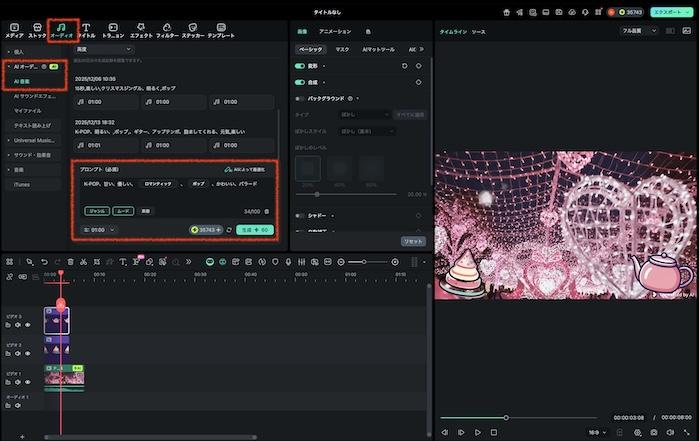Adjust the blur level slider in properties
The width and height of the screenshot is (699, 441).
(x=346, y=194)
